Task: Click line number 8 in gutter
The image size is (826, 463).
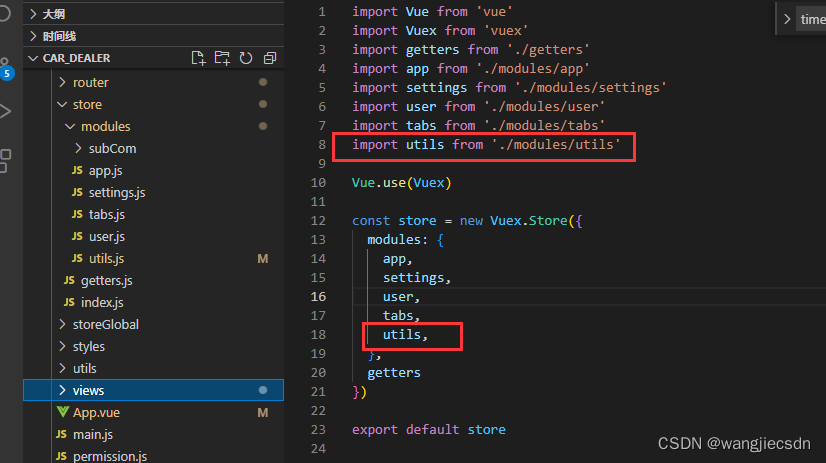Action: [322, 144]
